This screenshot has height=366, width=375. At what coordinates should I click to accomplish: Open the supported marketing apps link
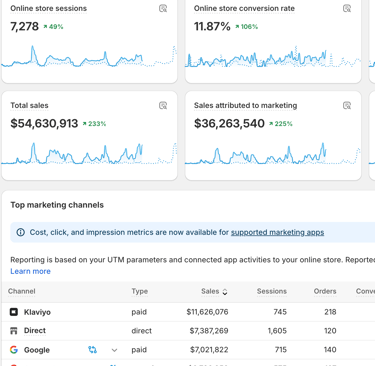click(277, 232)
